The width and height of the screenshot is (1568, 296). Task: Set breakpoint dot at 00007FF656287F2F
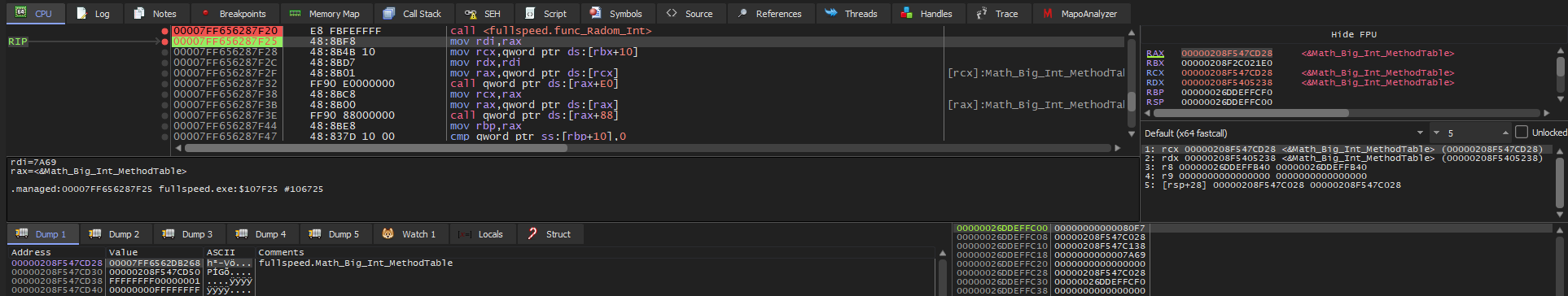pyautogui.click(x=165, y=73)
